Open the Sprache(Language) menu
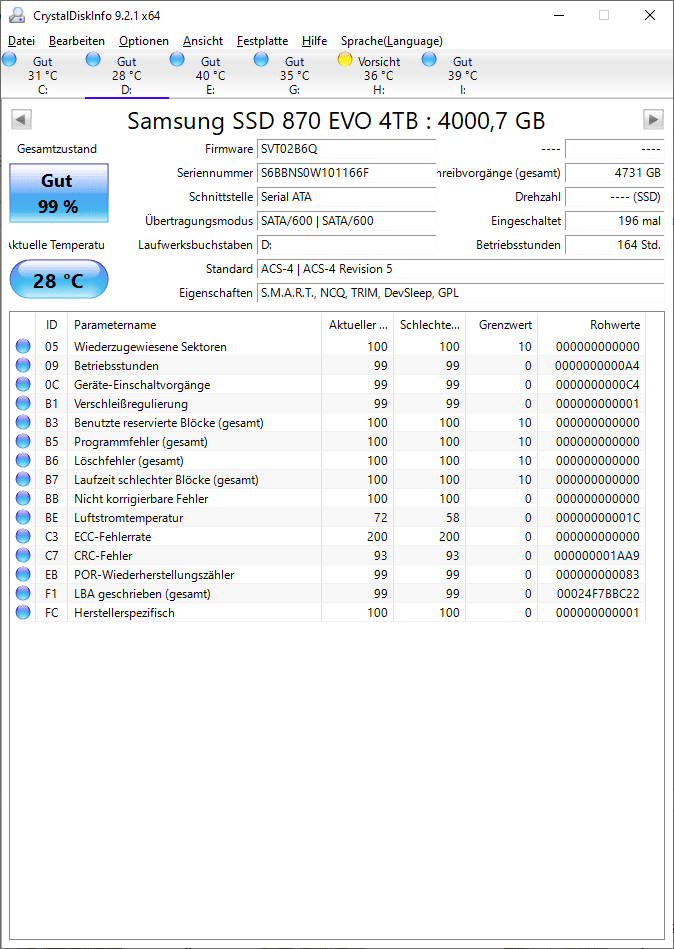The image size is (674, 949). 391,41
